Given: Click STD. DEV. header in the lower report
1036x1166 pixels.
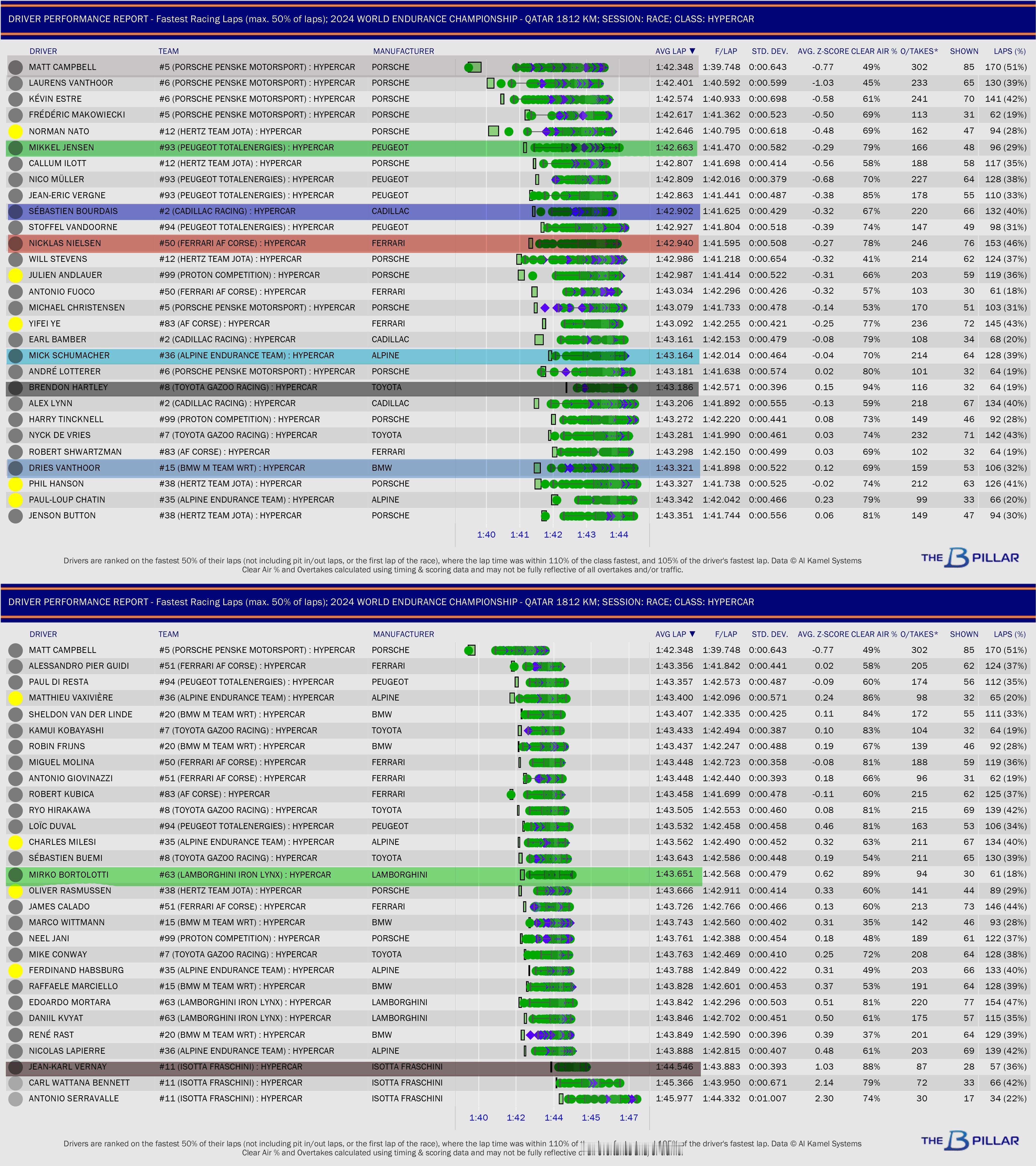Looking at the screenshot, I should pyautogui.click(x=770, y=634).
